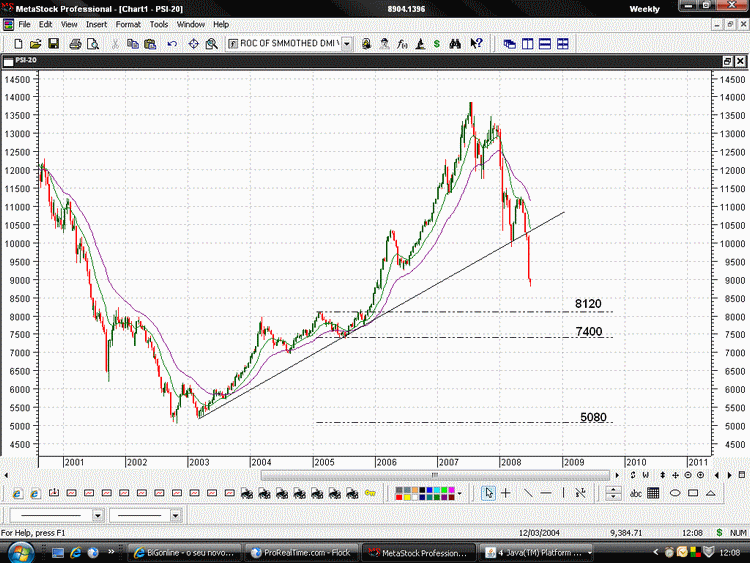Tile windows in stacked rows icon

[x=545, y=44]
